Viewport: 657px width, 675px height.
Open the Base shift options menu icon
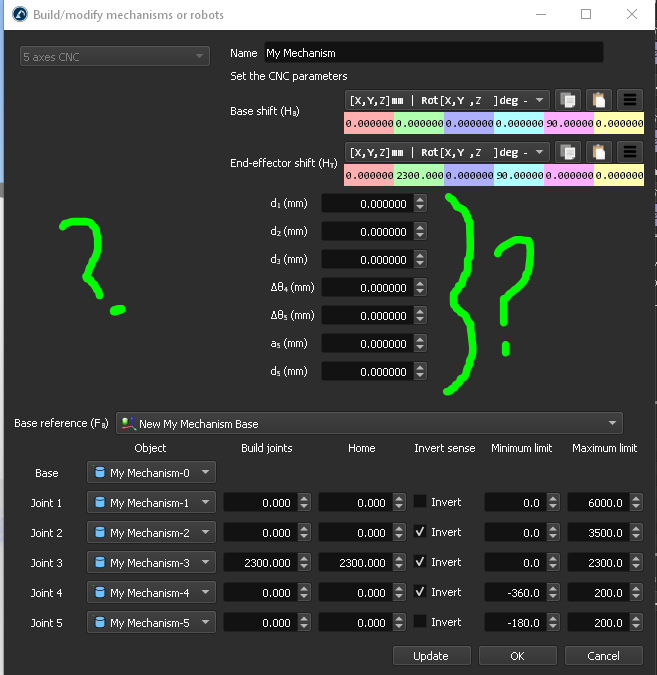click(630, 99)
